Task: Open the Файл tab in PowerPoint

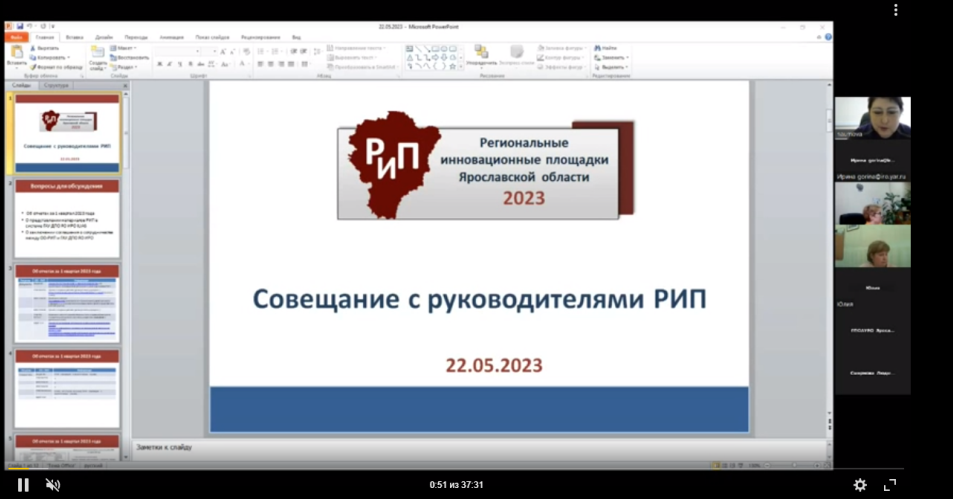Action: point(16,37)
